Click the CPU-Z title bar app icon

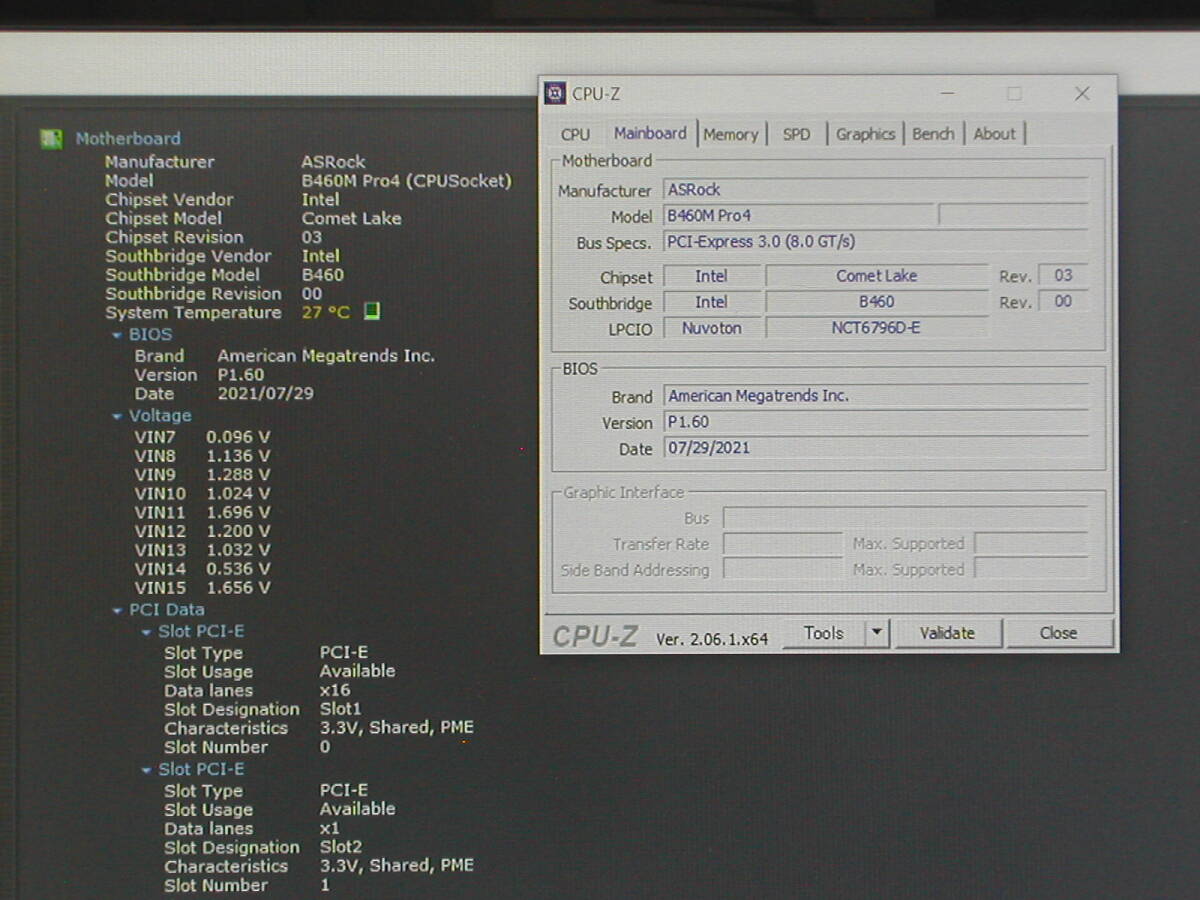click(x=555, y=94)
